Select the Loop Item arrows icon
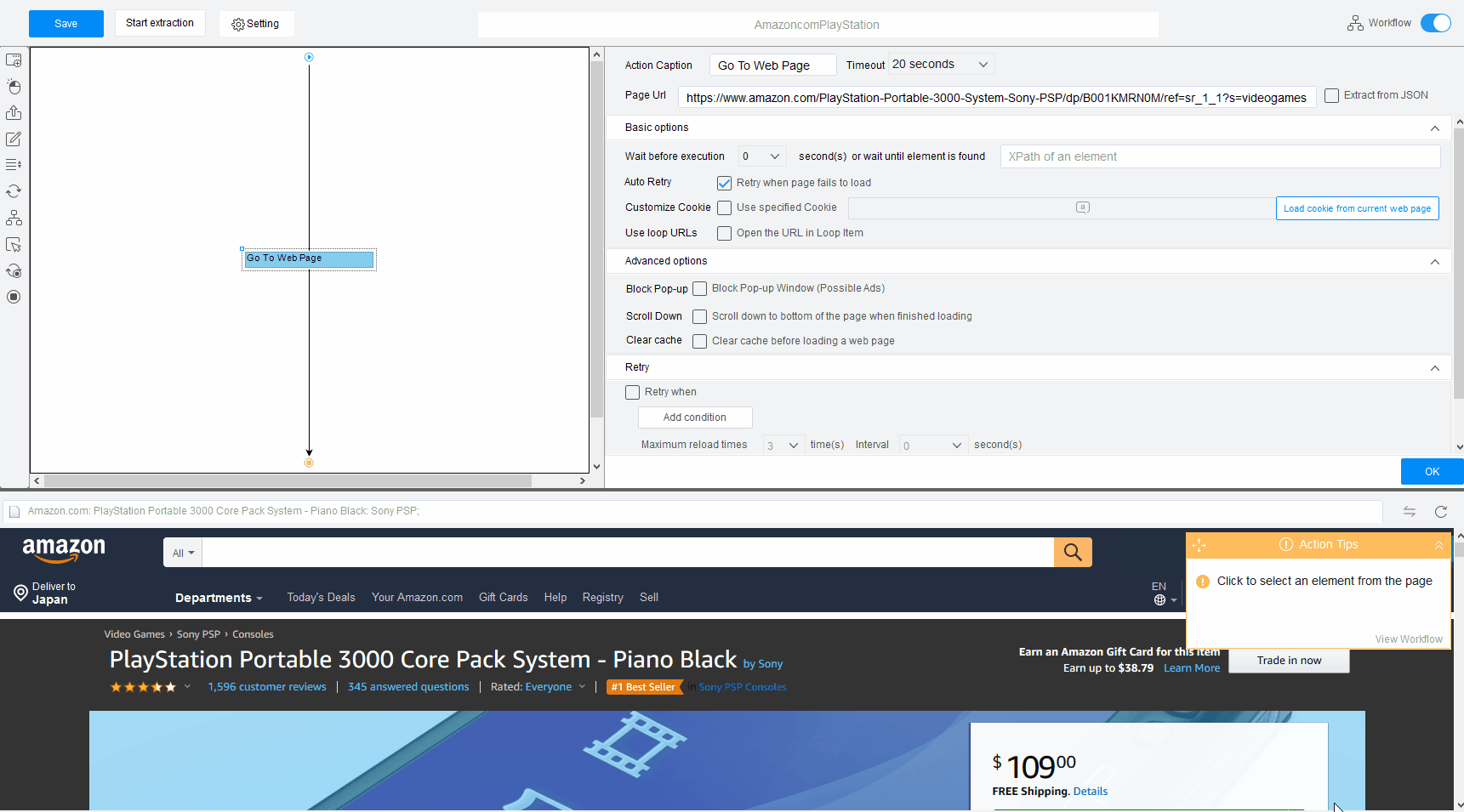Screen dimensions: 1464x812 click(14, 191)
